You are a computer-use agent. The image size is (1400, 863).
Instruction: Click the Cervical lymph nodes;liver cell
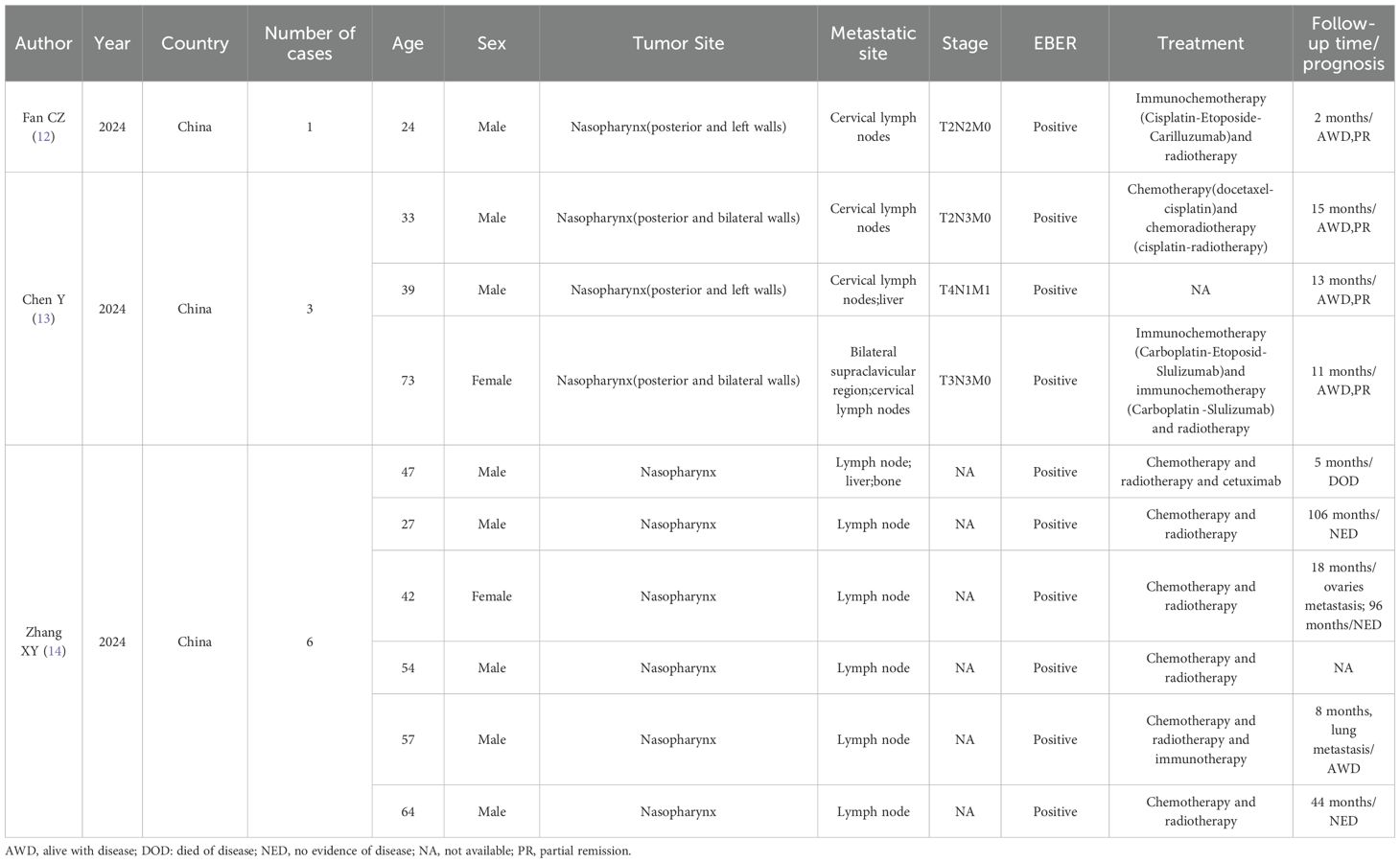click(873, 290)
